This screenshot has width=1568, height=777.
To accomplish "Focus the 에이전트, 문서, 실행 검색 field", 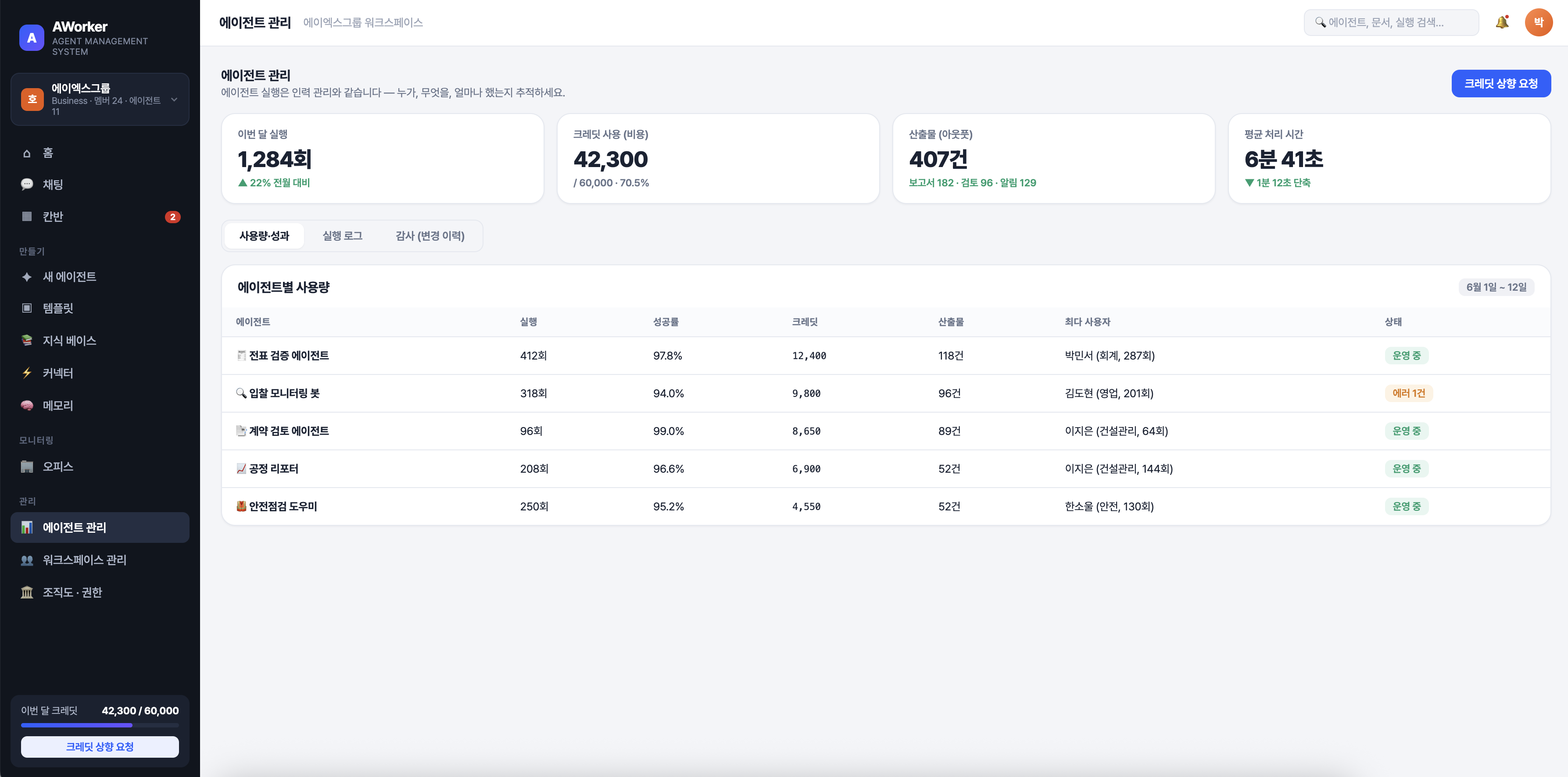I will [1391, 22].
